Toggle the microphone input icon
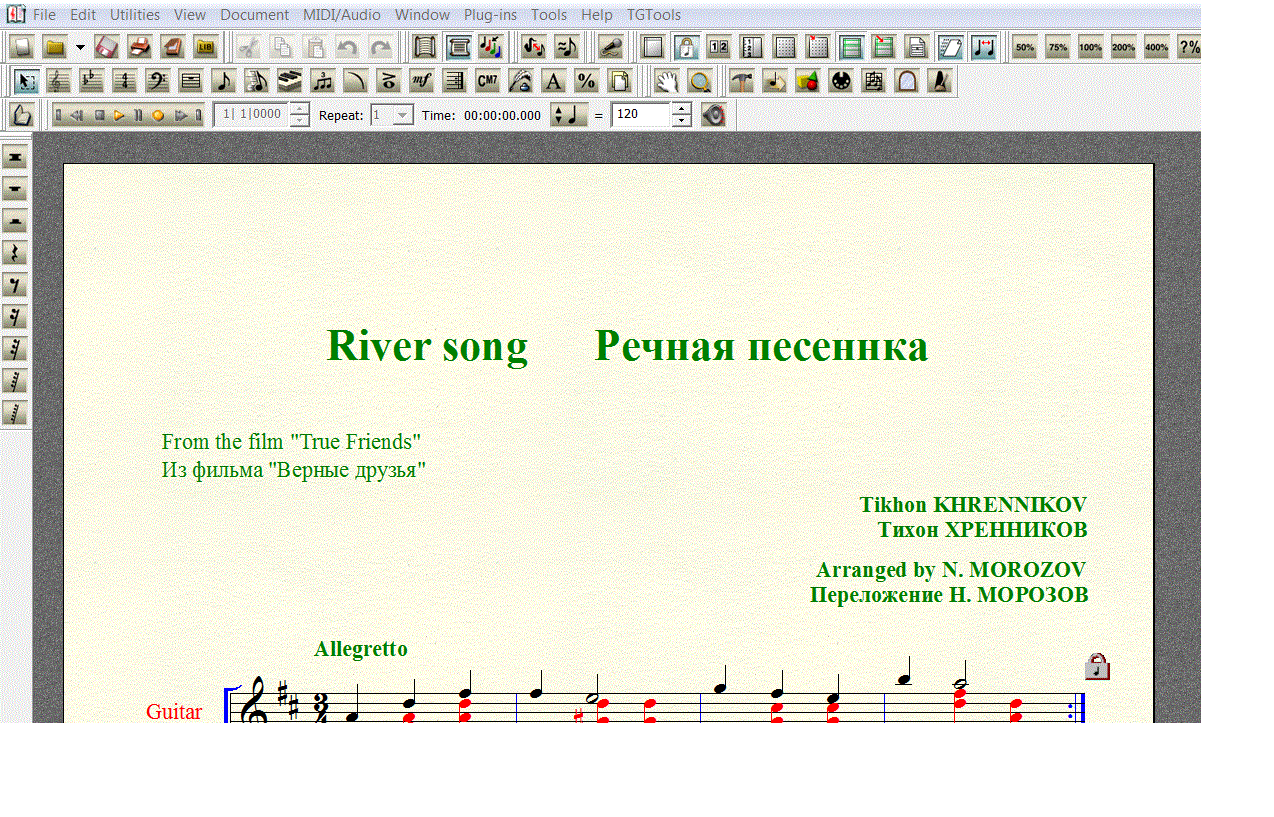Viewport: 1274px width, 817px height. 612,47
